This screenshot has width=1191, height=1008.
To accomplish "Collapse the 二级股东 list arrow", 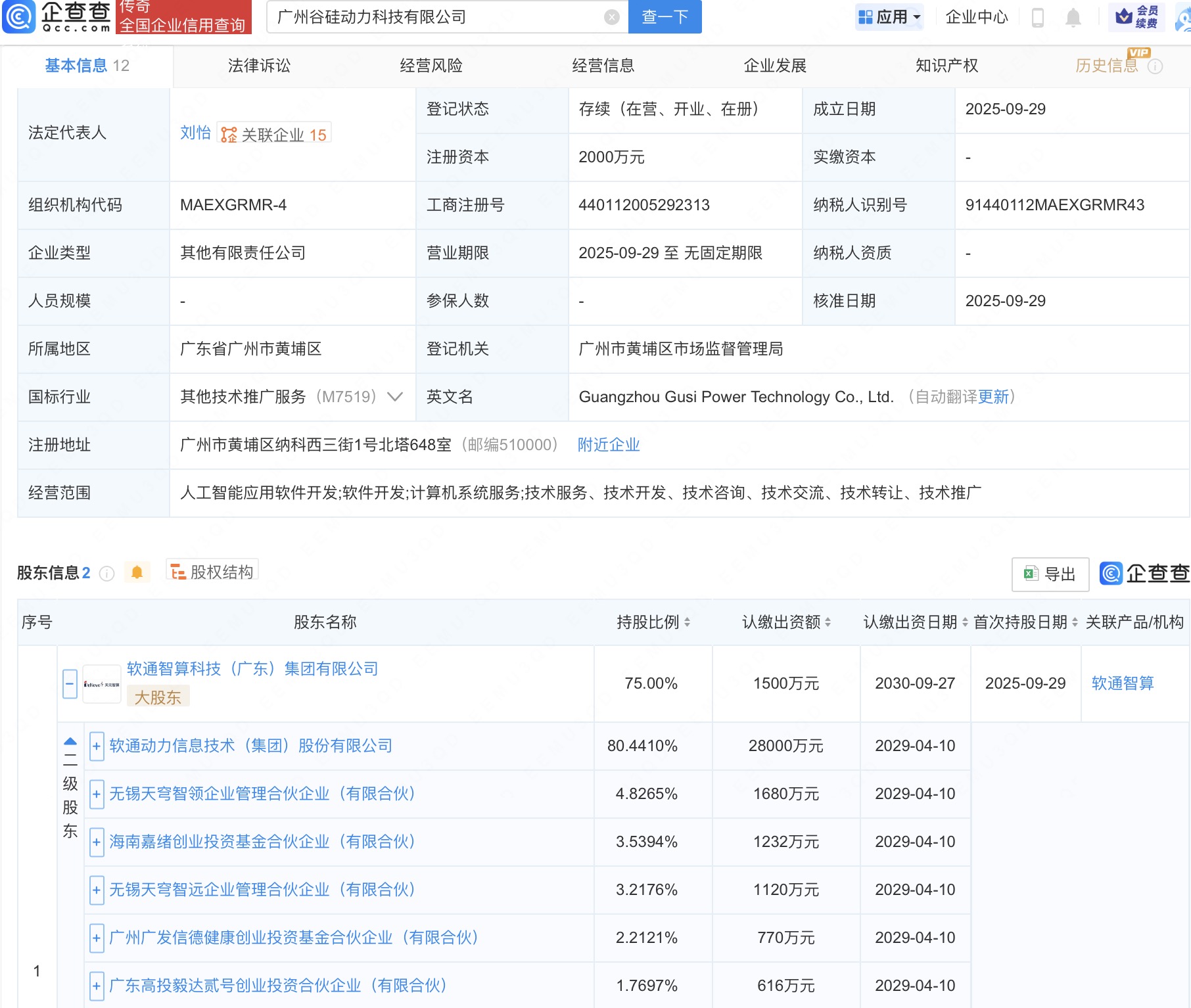I will click(x=70, y=741).
